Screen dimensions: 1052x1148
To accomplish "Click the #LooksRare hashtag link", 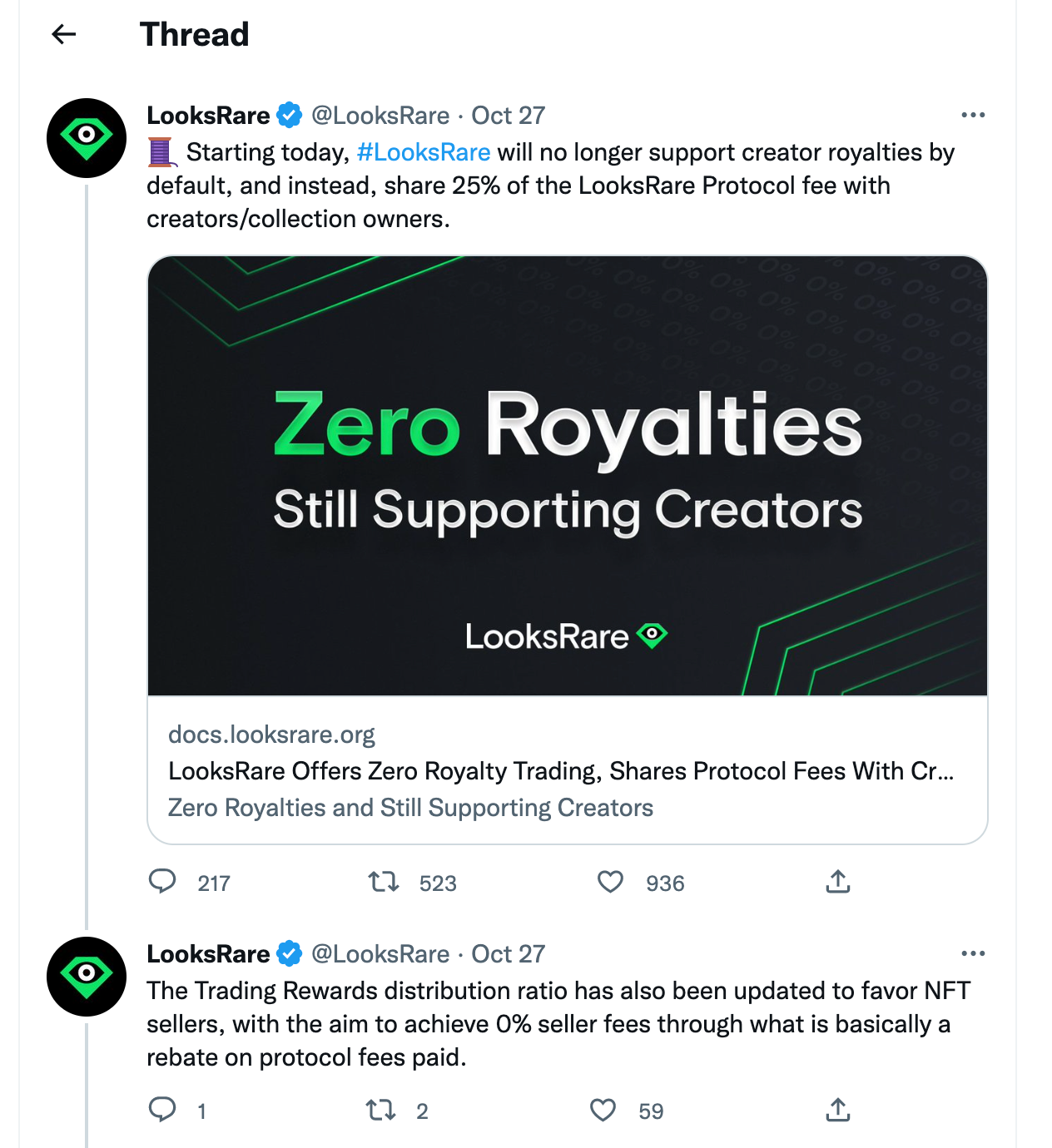I will pos(424,152).
